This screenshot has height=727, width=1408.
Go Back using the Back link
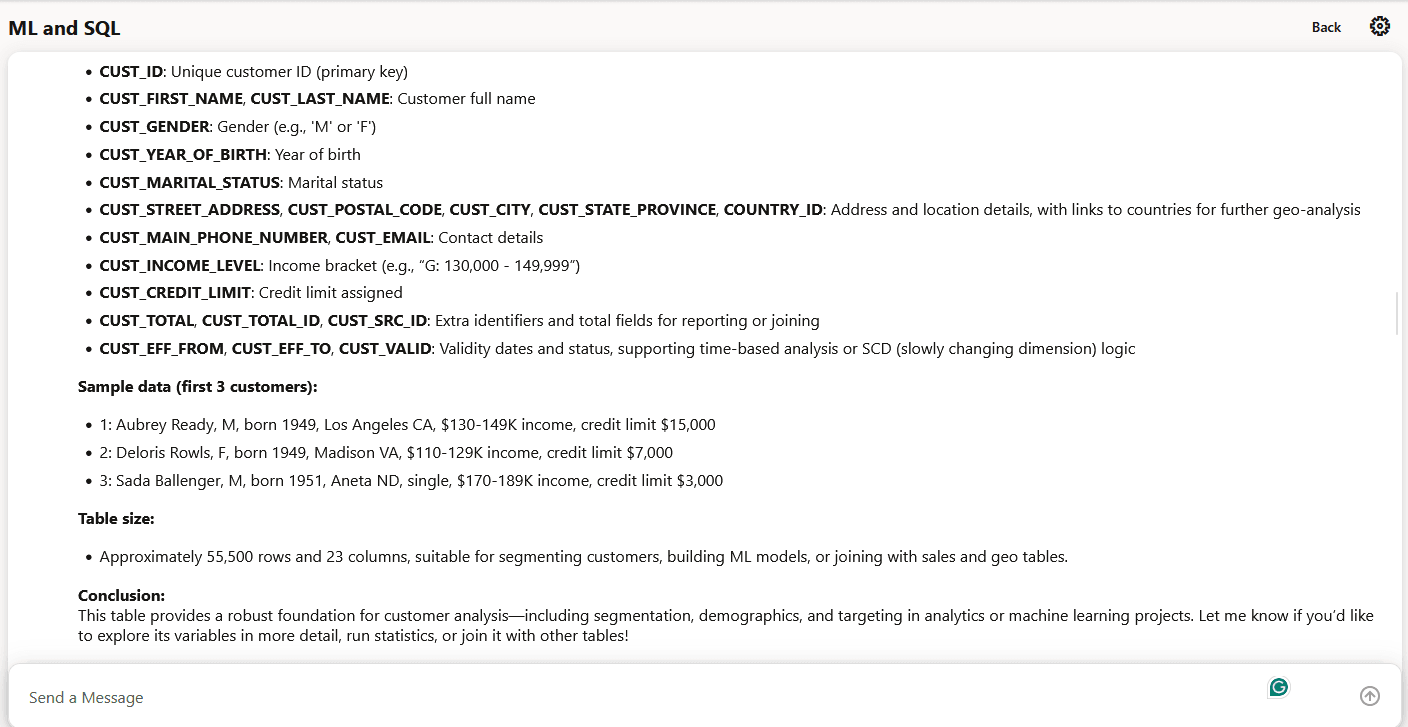[1325, 27]
